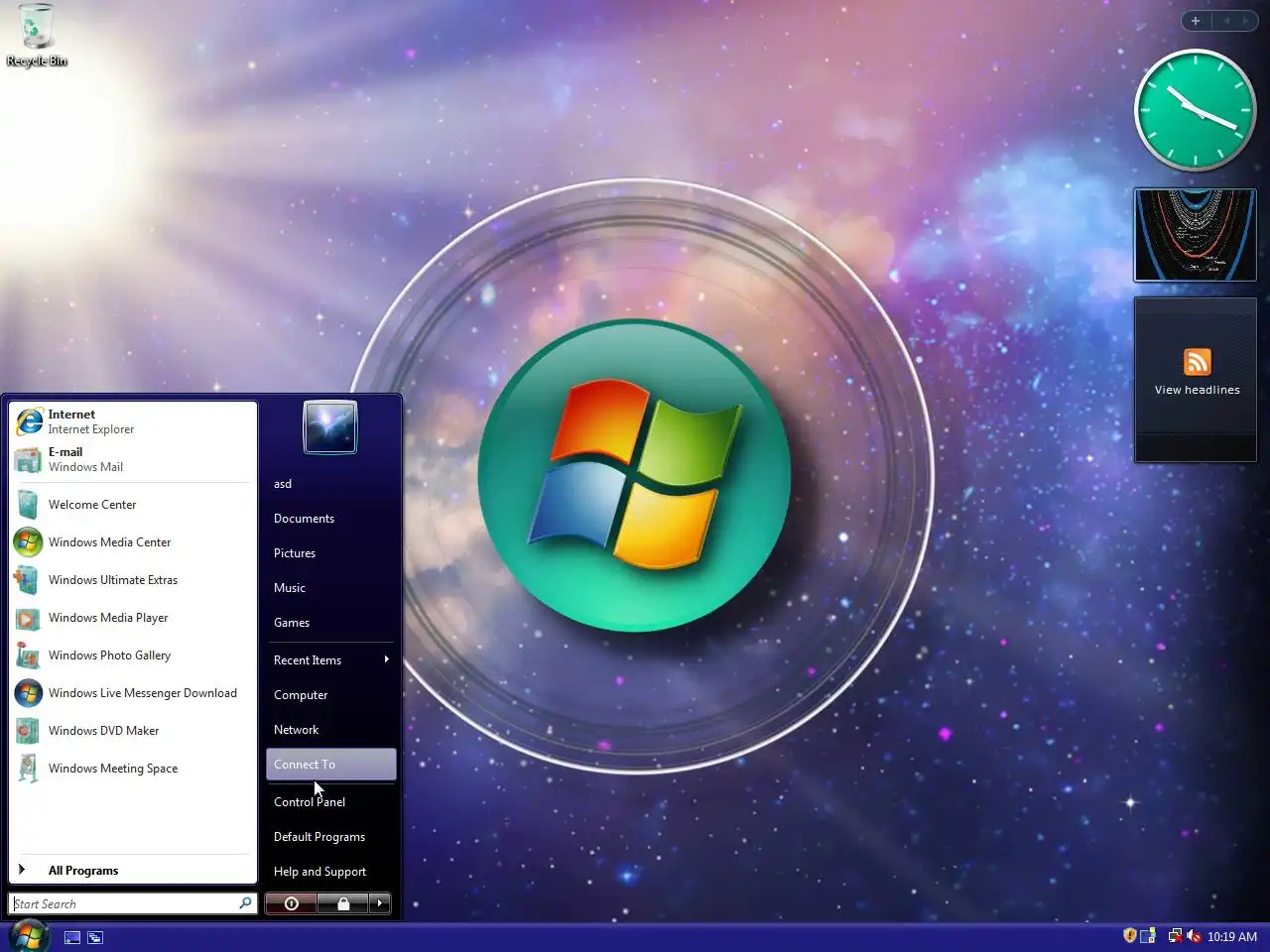Click the 10:19 AM taskbar clock
The image size is (1270, 952).
click(1231, 937)
